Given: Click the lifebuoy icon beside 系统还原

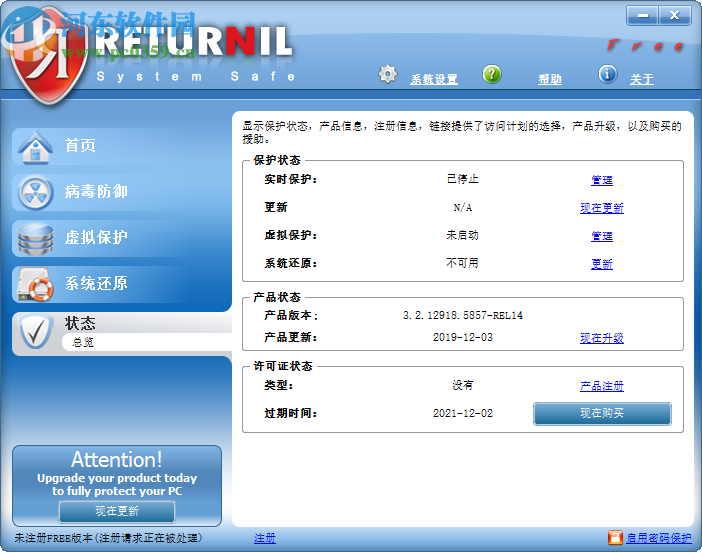Looking at the screenshot, I should coord(35,285).
